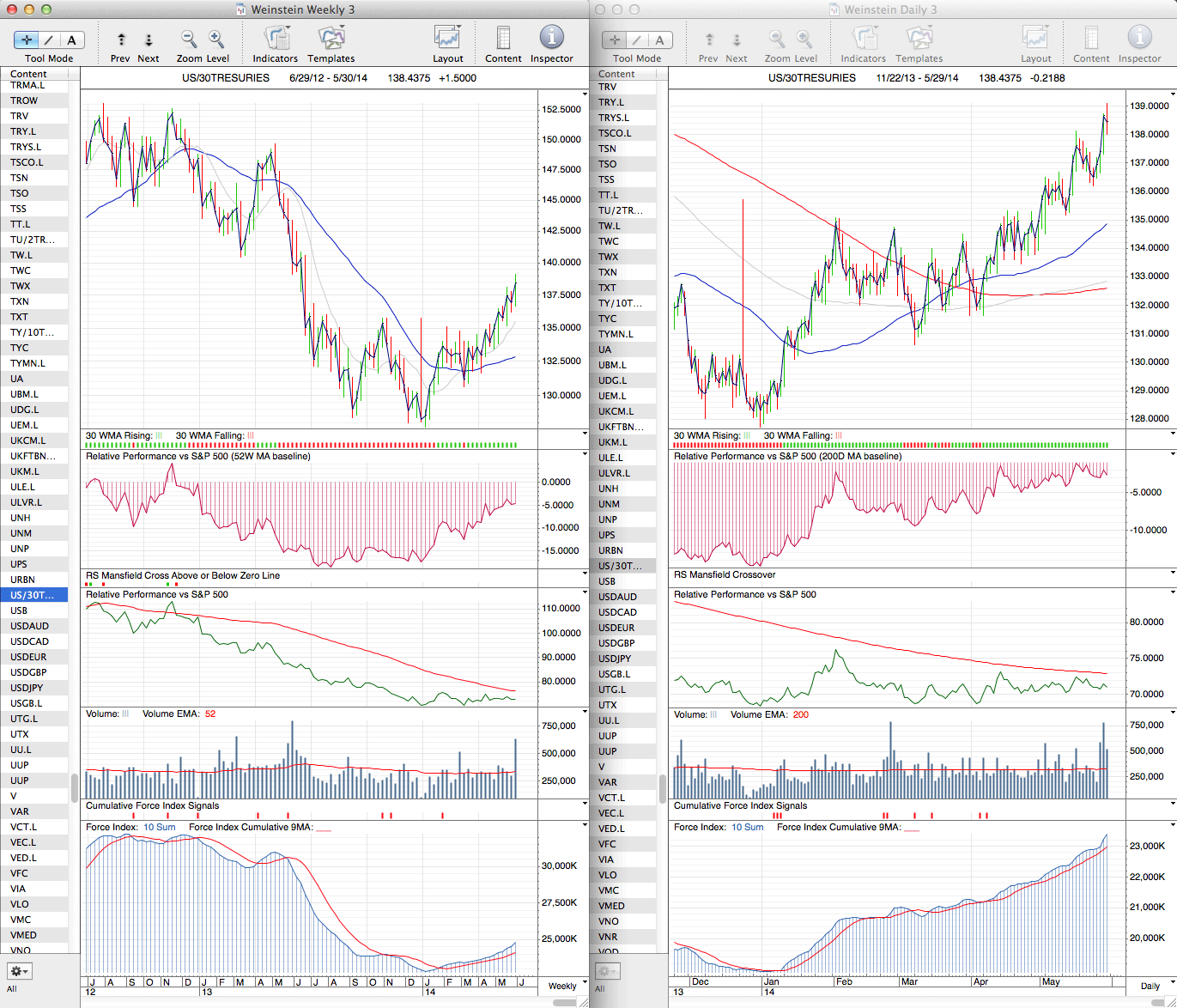1177x1008 pixels.
Task: Click the Weinstein Daily 3 window title
Action: click(x=890, y=9)
